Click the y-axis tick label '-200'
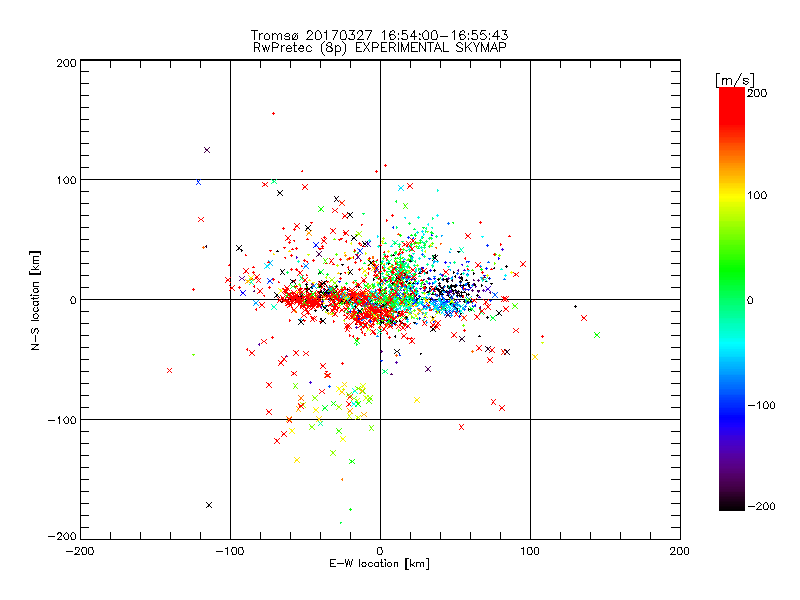800x600 pixels. (x=62, y=536)
